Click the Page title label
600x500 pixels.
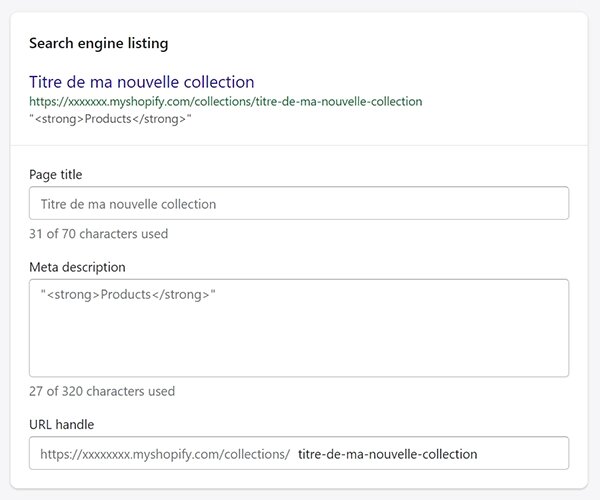[55, 174]
